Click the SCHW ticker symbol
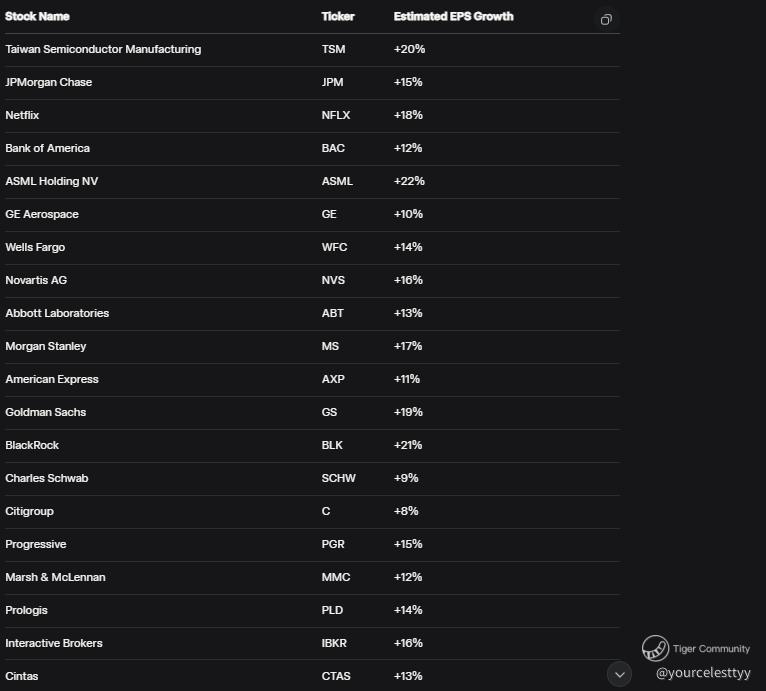The image size is (766, 691). tap(338, 478)
